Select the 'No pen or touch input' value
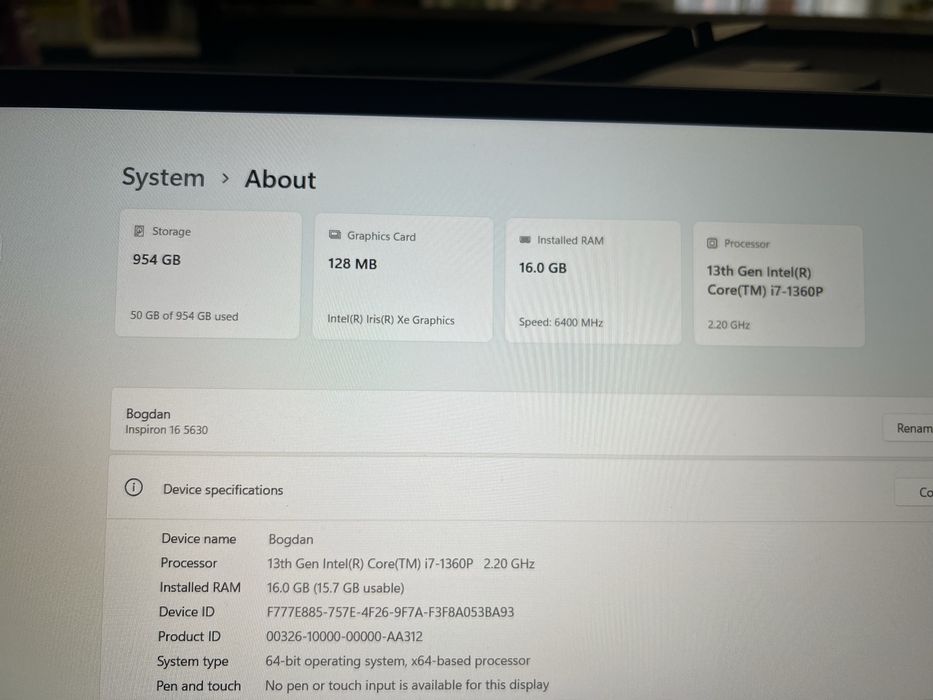Viewport: 933px width, 700px height. point(407,685)
